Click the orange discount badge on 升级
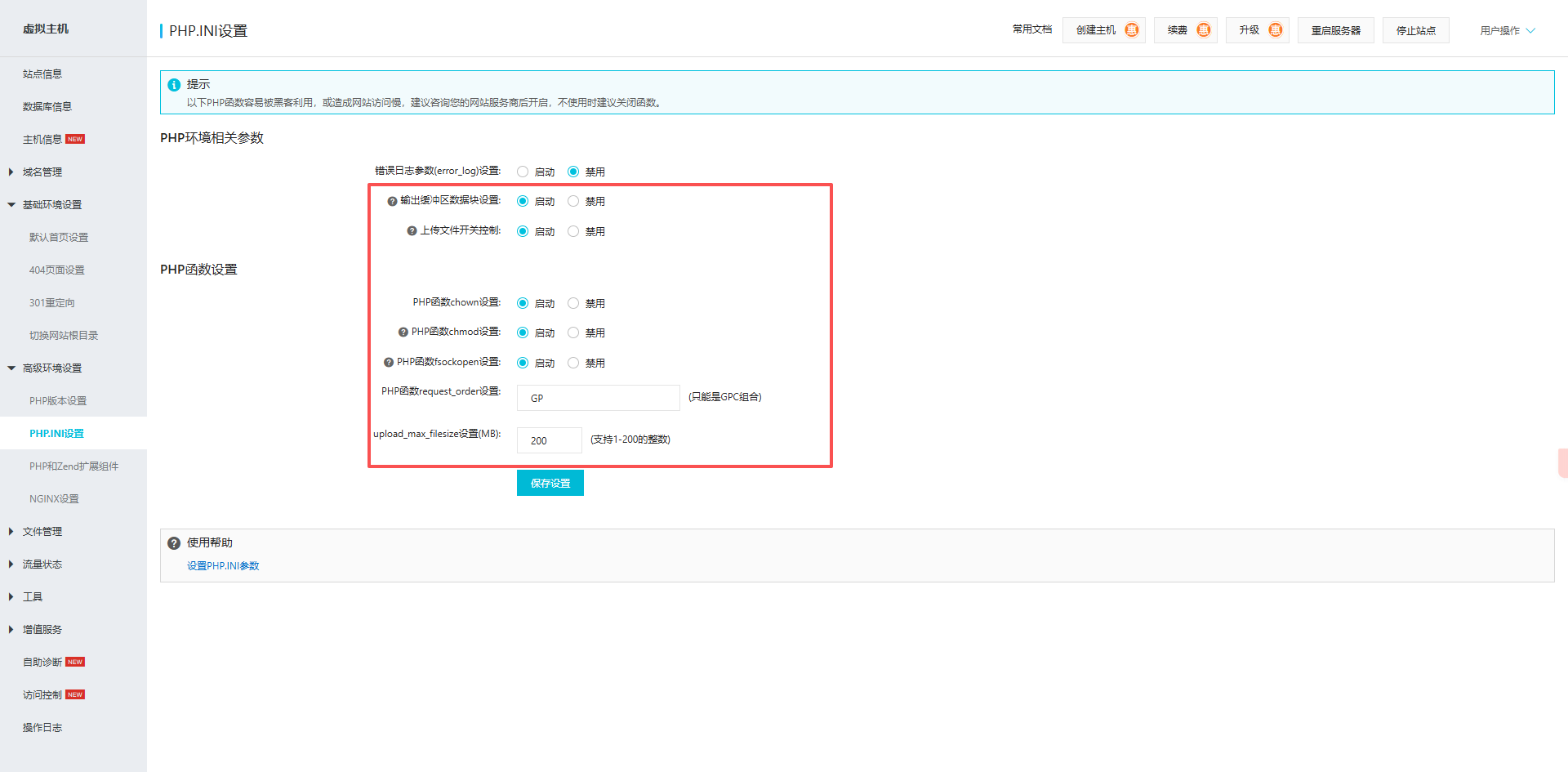Image resolution: width=1568 pixels, height=772 pixels. pyautogui.click(x=1275, y=30)
